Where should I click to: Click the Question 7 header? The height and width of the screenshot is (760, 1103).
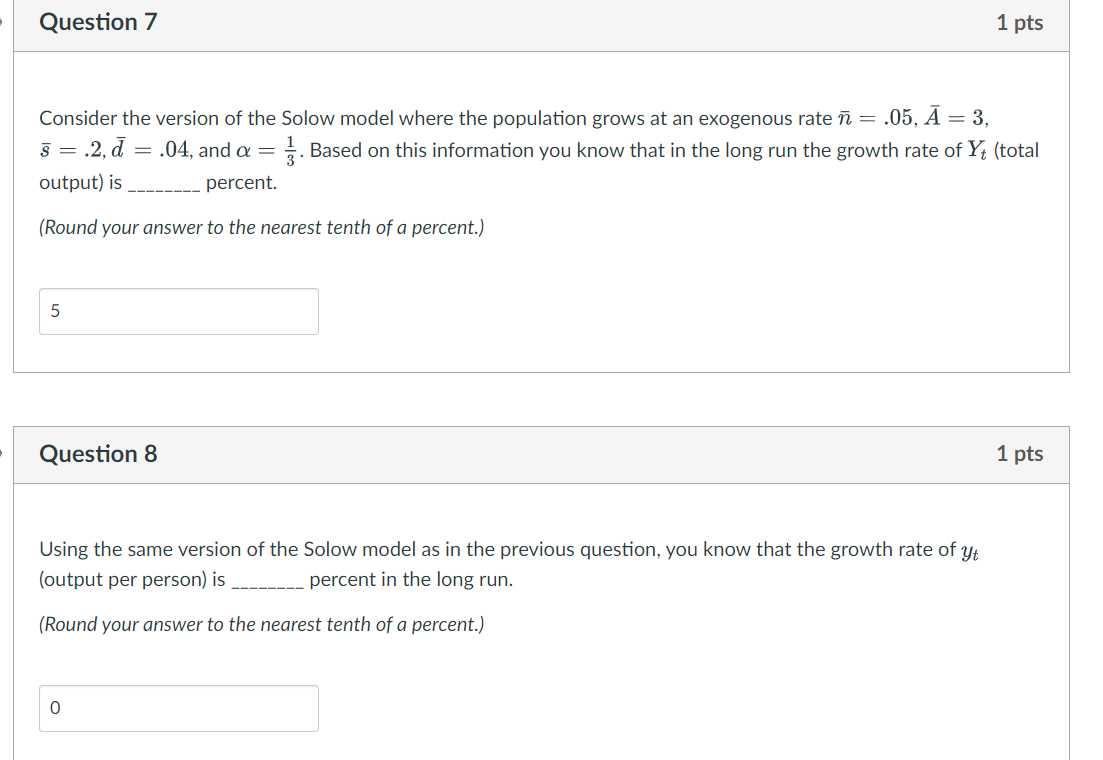97,22
